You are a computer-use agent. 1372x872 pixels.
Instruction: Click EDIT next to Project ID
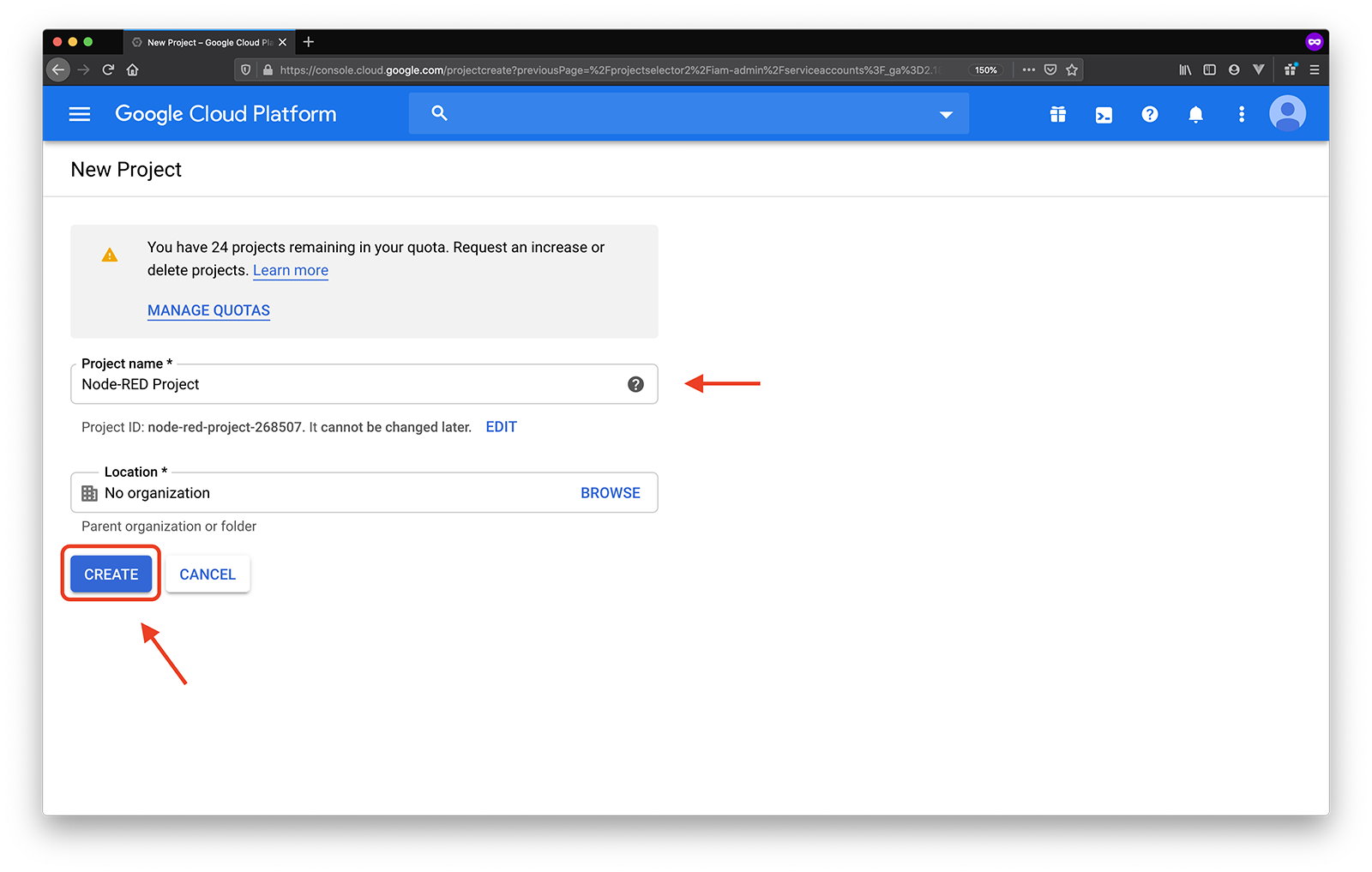[x=501, y=427]
